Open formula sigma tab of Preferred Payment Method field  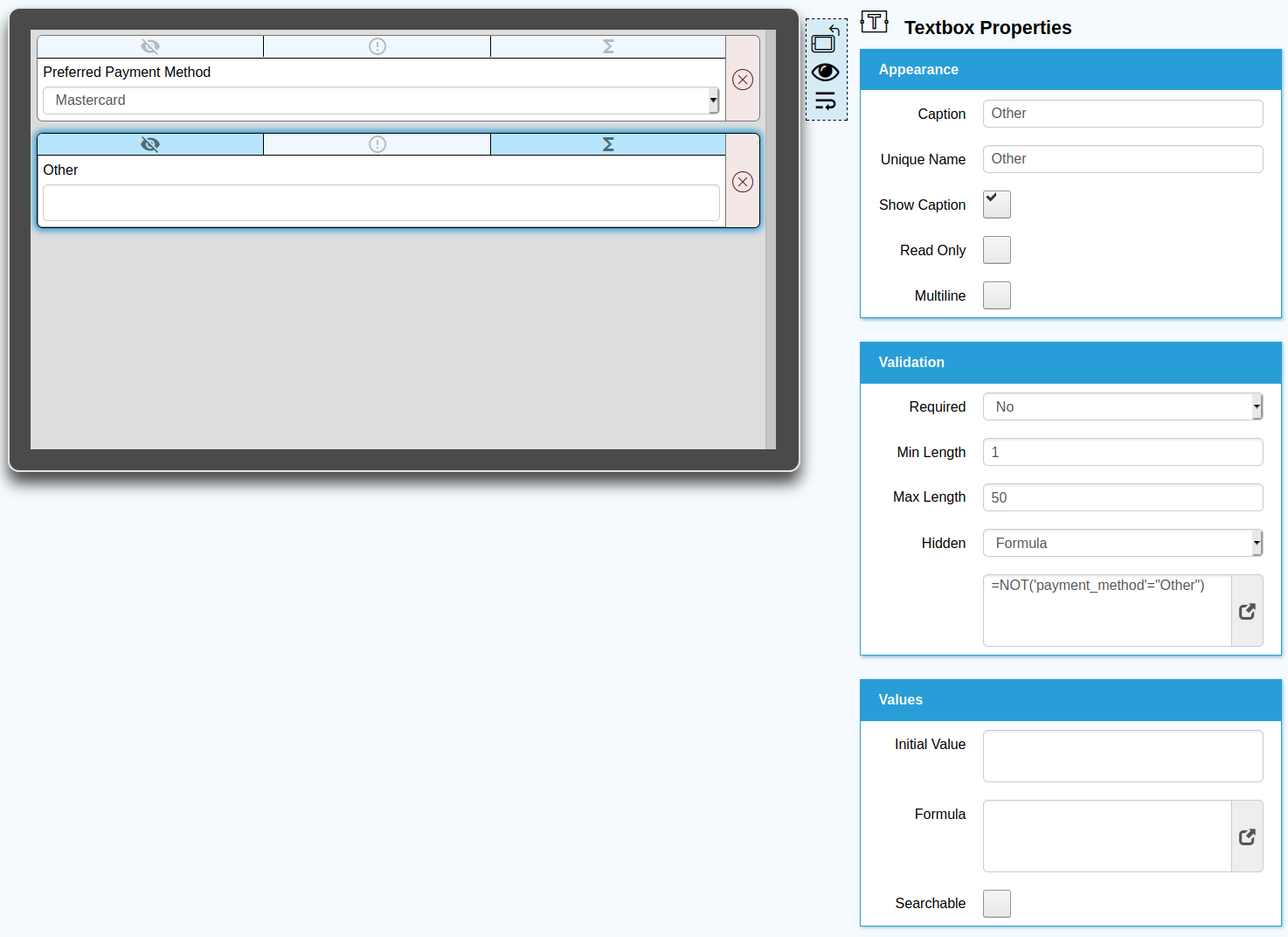click(x=608, y=46)
